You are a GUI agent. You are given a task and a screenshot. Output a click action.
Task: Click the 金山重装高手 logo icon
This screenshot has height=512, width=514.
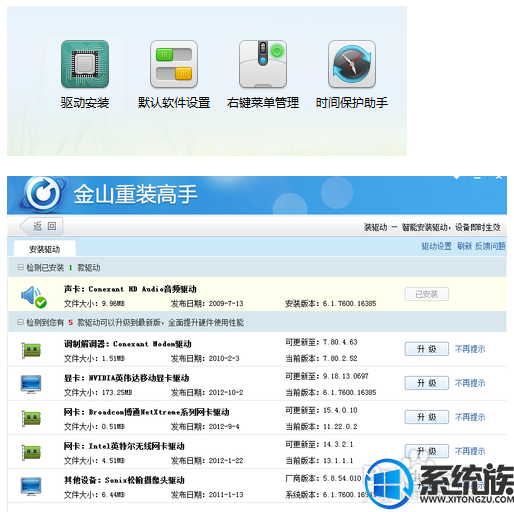coord(43,194)
